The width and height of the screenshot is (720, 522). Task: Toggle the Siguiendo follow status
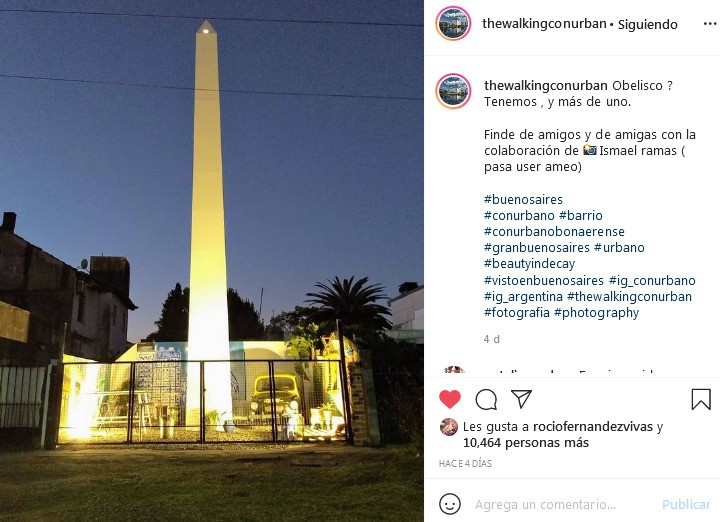[647, 24]
